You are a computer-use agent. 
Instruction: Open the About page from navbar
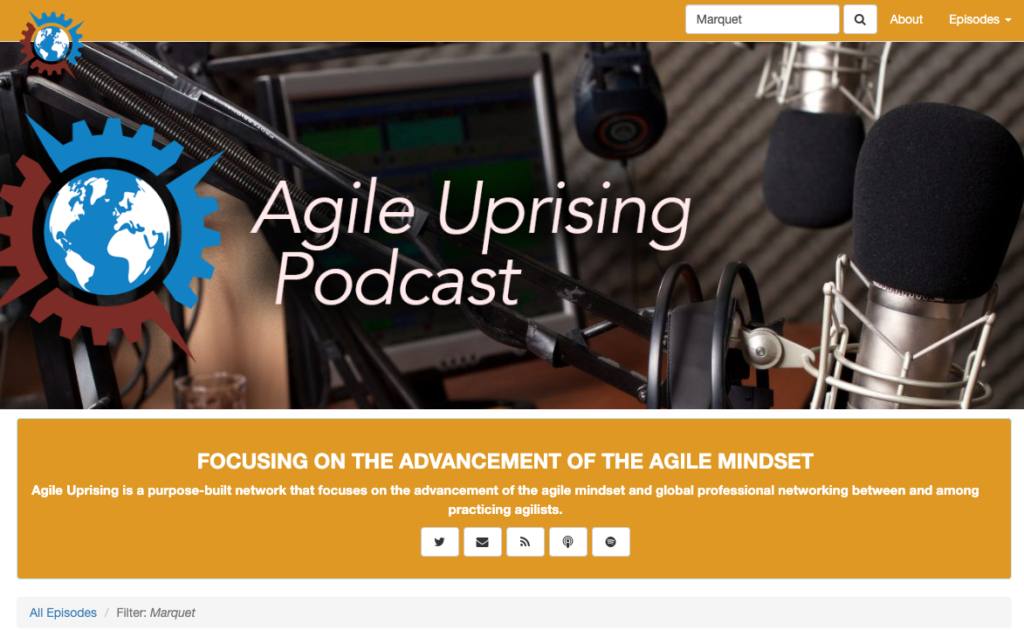(906, 20)
